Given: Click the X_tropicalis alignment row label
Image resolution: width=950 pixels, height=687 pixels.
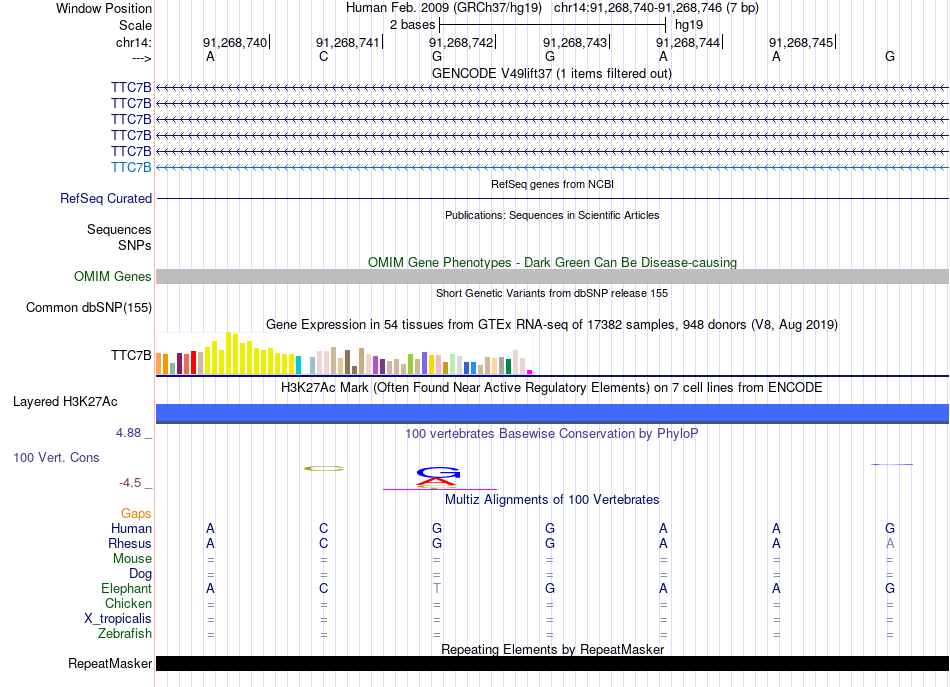Looking at the screenshot, I should pos(118,618).
